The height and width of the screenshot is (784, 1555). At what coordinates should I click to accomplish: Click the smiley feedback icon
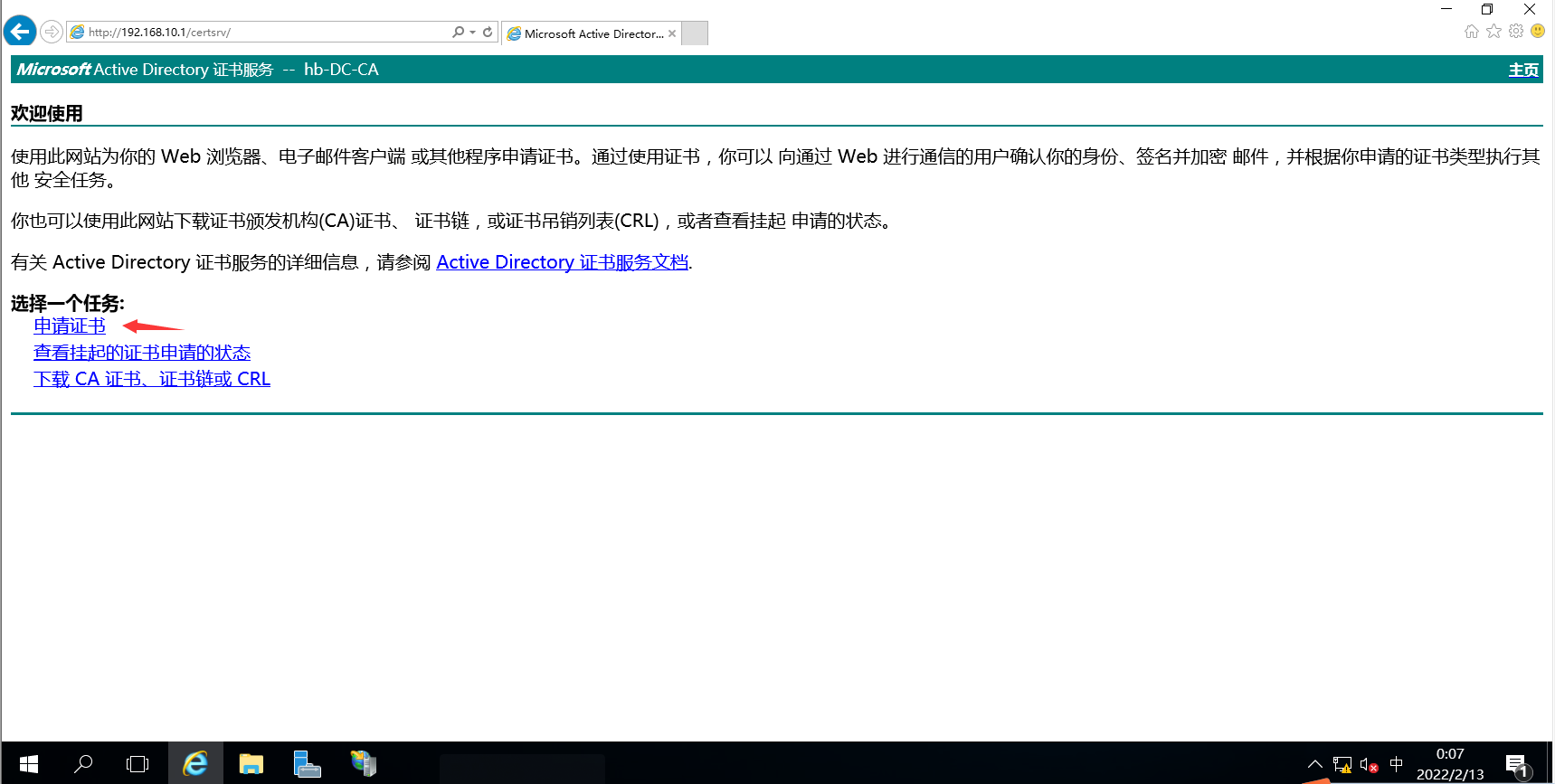tap(1538, 32)
